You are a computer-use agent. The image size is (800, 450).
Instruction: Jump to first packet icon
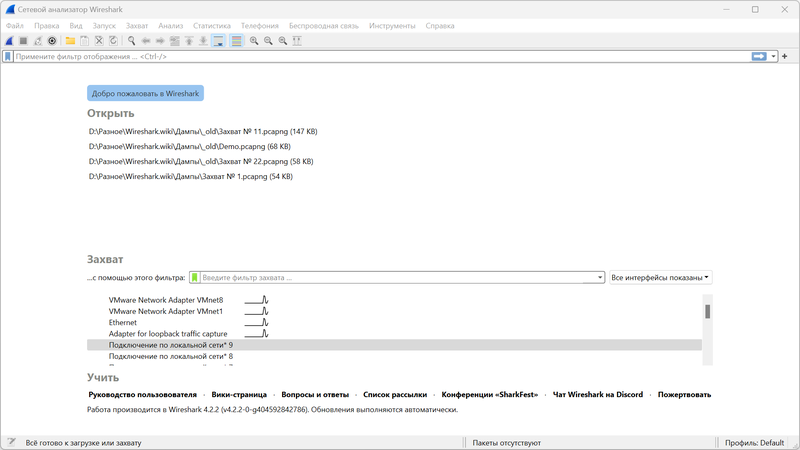tap(189, 41)
